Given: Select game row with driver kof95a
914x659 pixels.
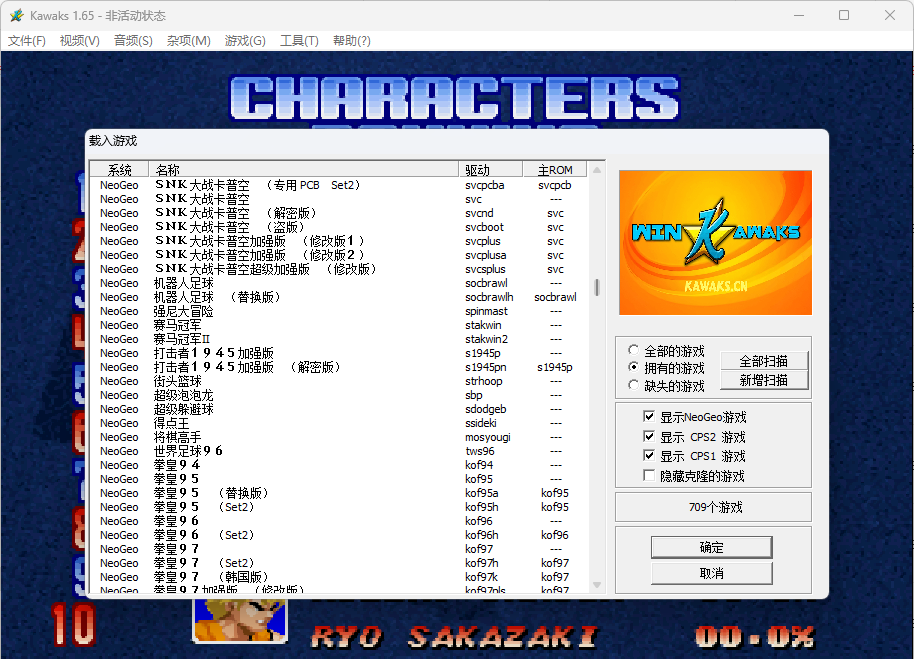Looking at the screenshot, I should coord(338,493).
